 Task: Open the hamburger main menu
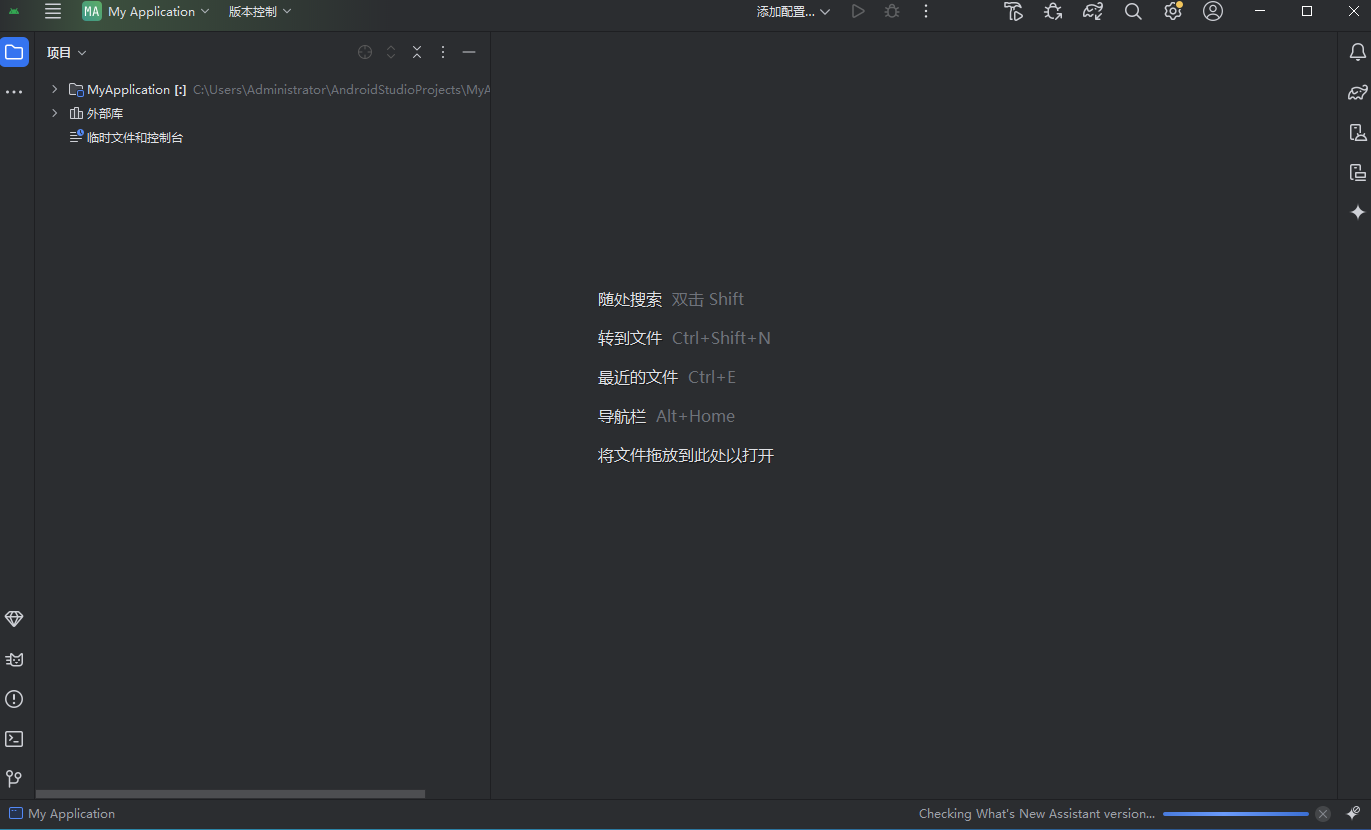53,12
